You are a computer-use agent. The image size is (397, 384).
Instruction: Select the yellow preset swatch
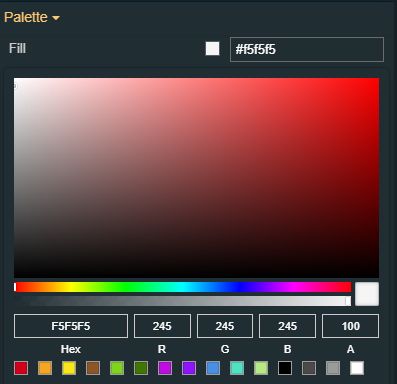pyautogui.click(x=69, y=368)
